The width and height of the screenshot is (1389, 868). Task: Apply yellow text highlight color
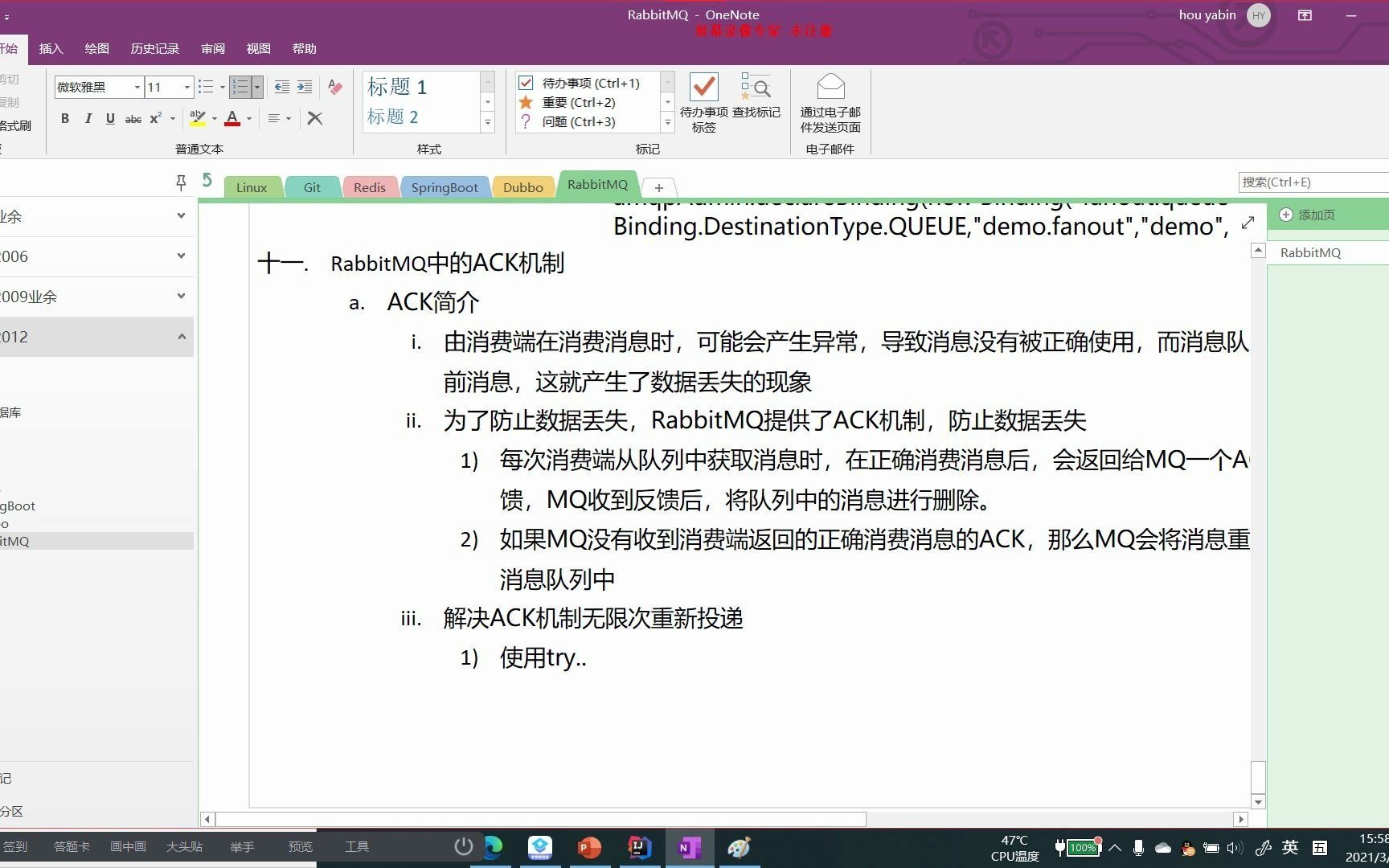point(198,118)
